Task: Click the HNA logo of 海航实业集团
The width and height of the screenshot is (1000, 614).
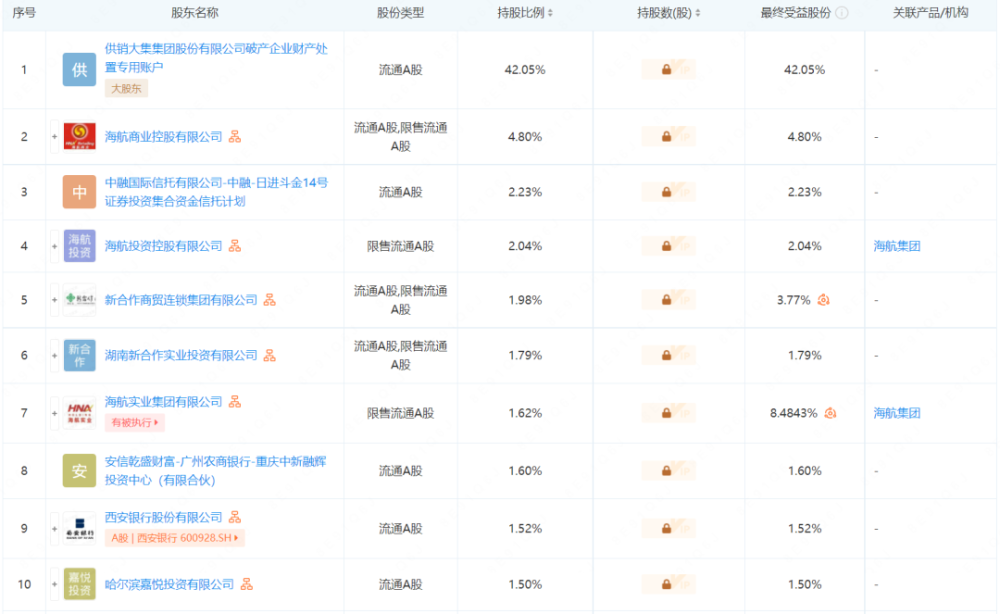Action: click(80, 413)
